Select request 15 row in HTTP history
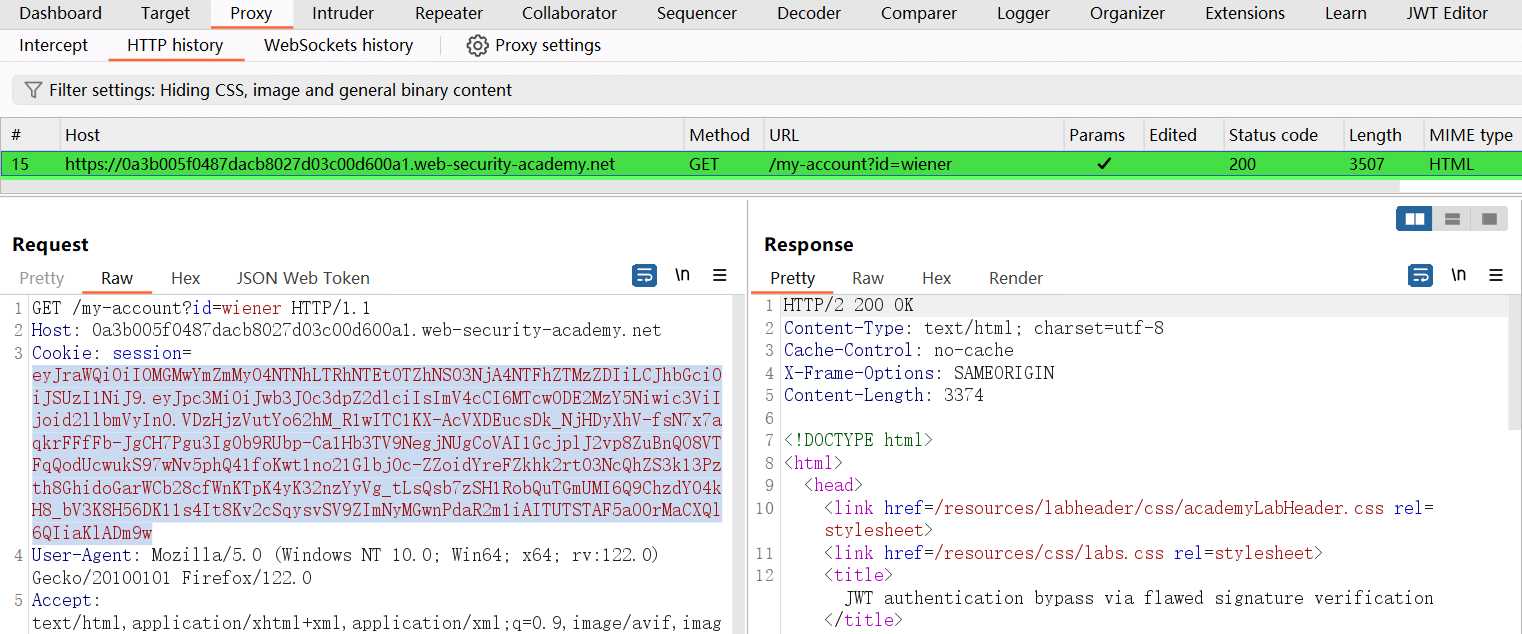Viewport: 1522px width, 634px height. click(x=340, y=164)
